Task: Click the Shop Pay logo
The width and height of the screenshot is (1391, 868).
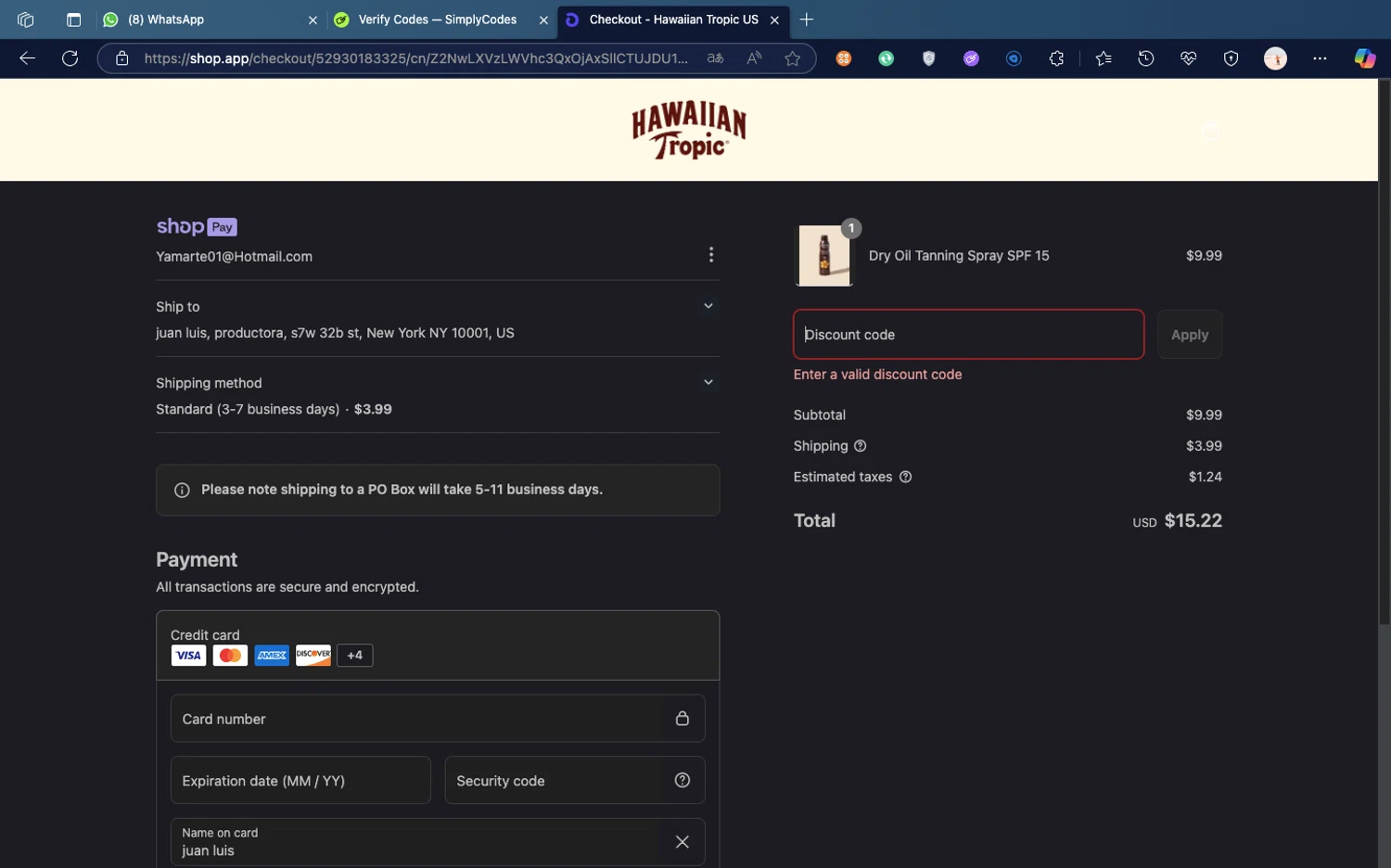Action: (x=197, y=226)
